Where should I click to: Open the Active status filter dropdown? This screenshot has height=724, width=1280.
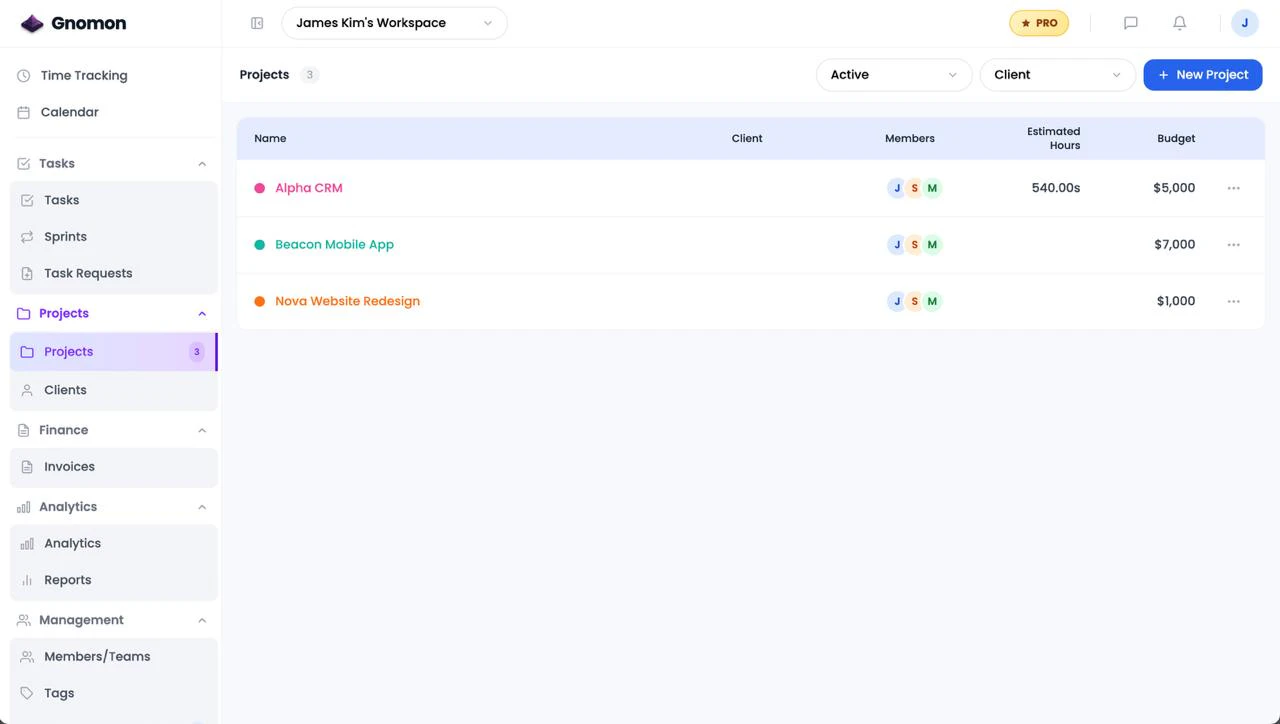[x=894, y=75]
